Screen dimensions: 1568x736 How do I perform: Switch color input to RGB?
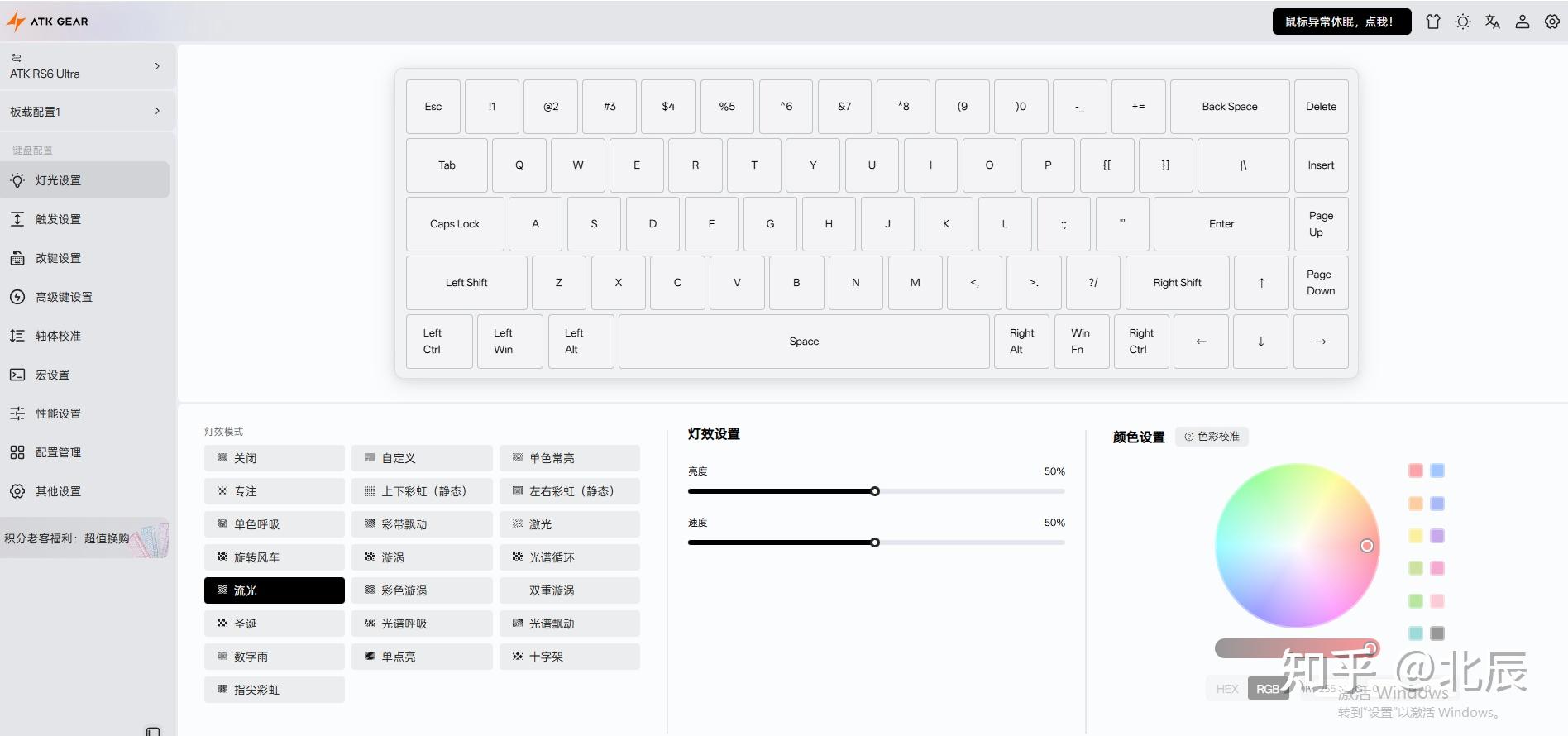pyautogui.click(x=1268, y=689)
